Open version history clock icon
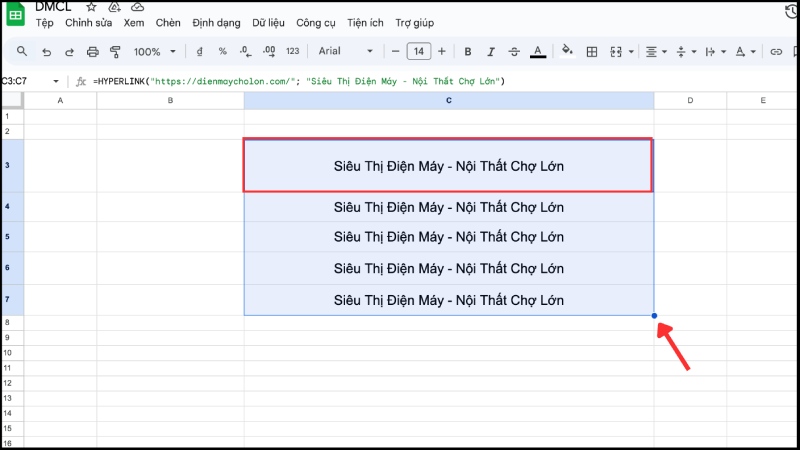The height and width of the screenshot is (450, 800). click(x=791, y=11)
